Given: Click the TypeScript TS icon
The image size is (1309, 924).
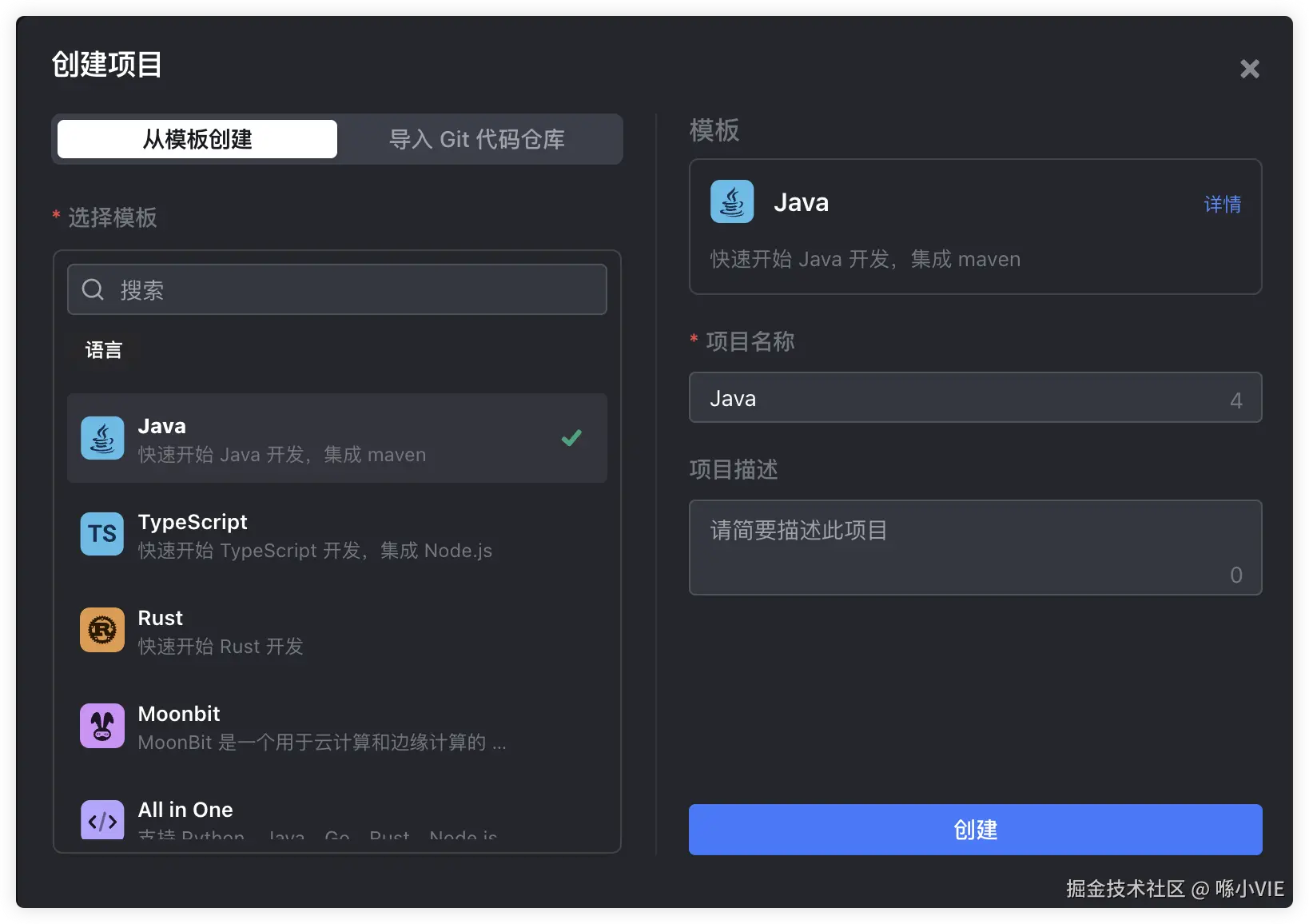Looking at the screenshot, I should (102, 534).
